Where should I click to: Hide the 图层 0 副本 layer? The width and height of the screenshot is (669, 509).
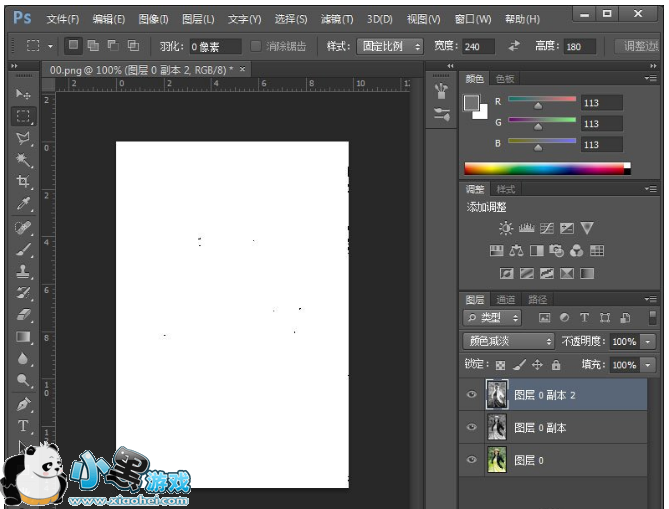[x=472, y=427]
